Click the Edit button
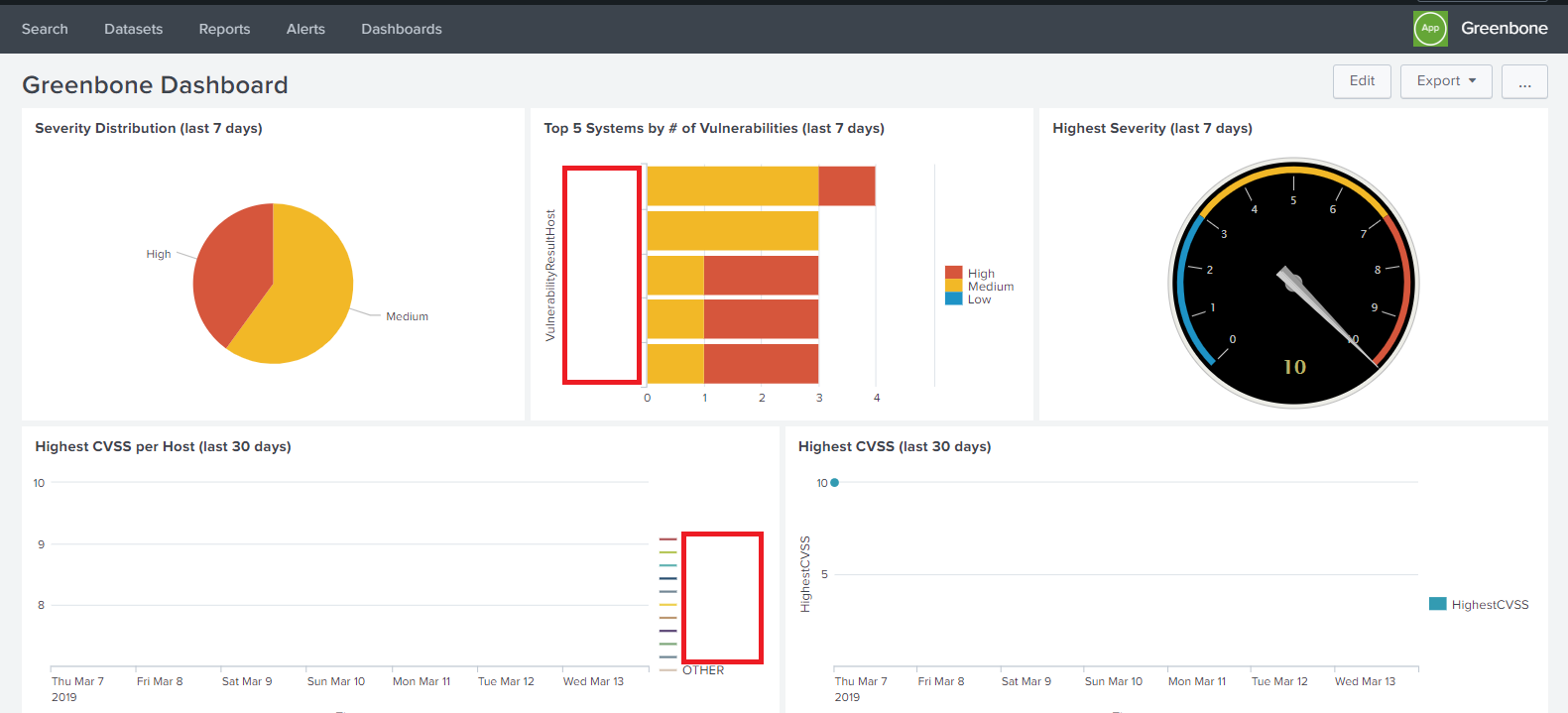 tap(1362, 81)
